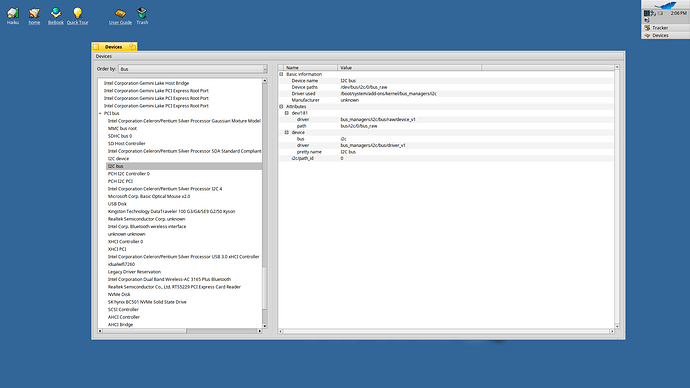
Task: Collapse the PCI bus tree node
Action: [100, 113]
